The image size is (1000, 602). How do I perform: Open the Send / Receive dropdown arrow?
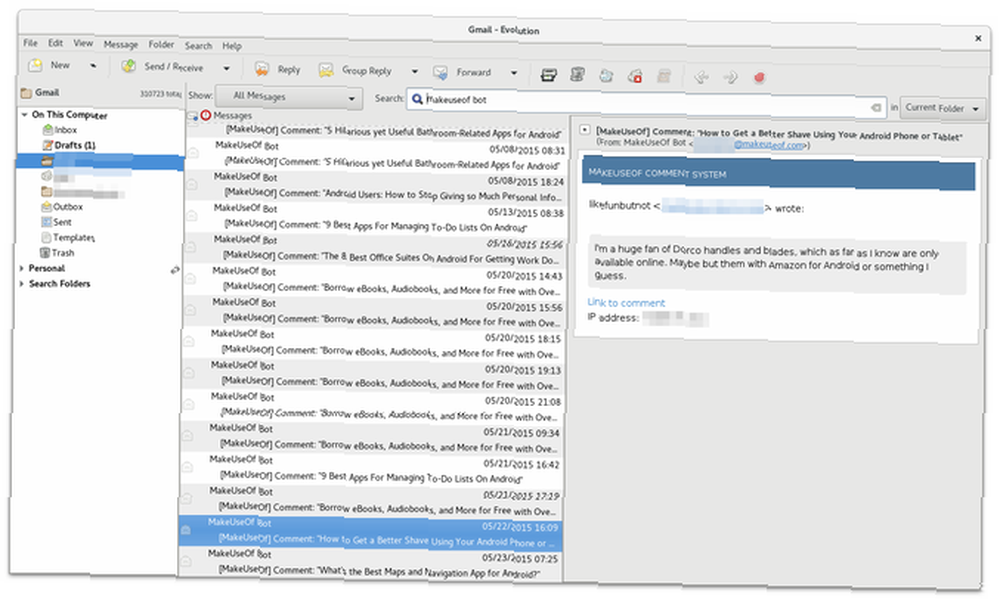point(226,68)
